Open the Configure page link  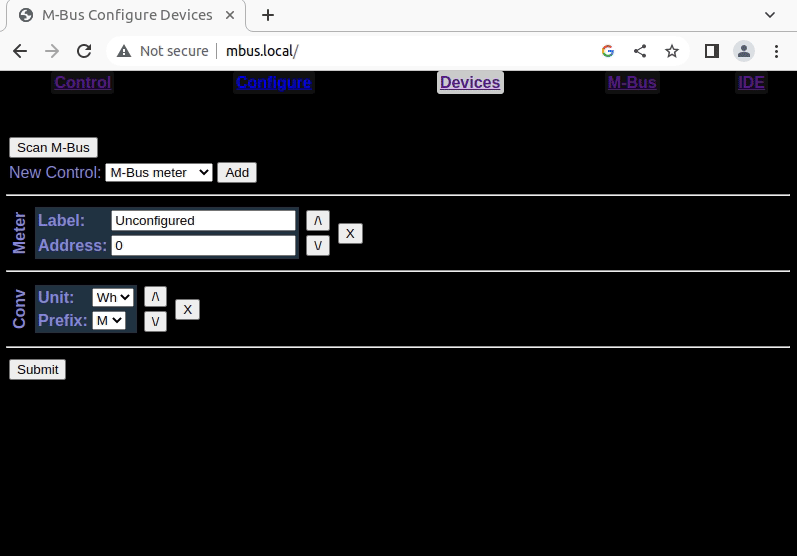click(x=273, y=82)
